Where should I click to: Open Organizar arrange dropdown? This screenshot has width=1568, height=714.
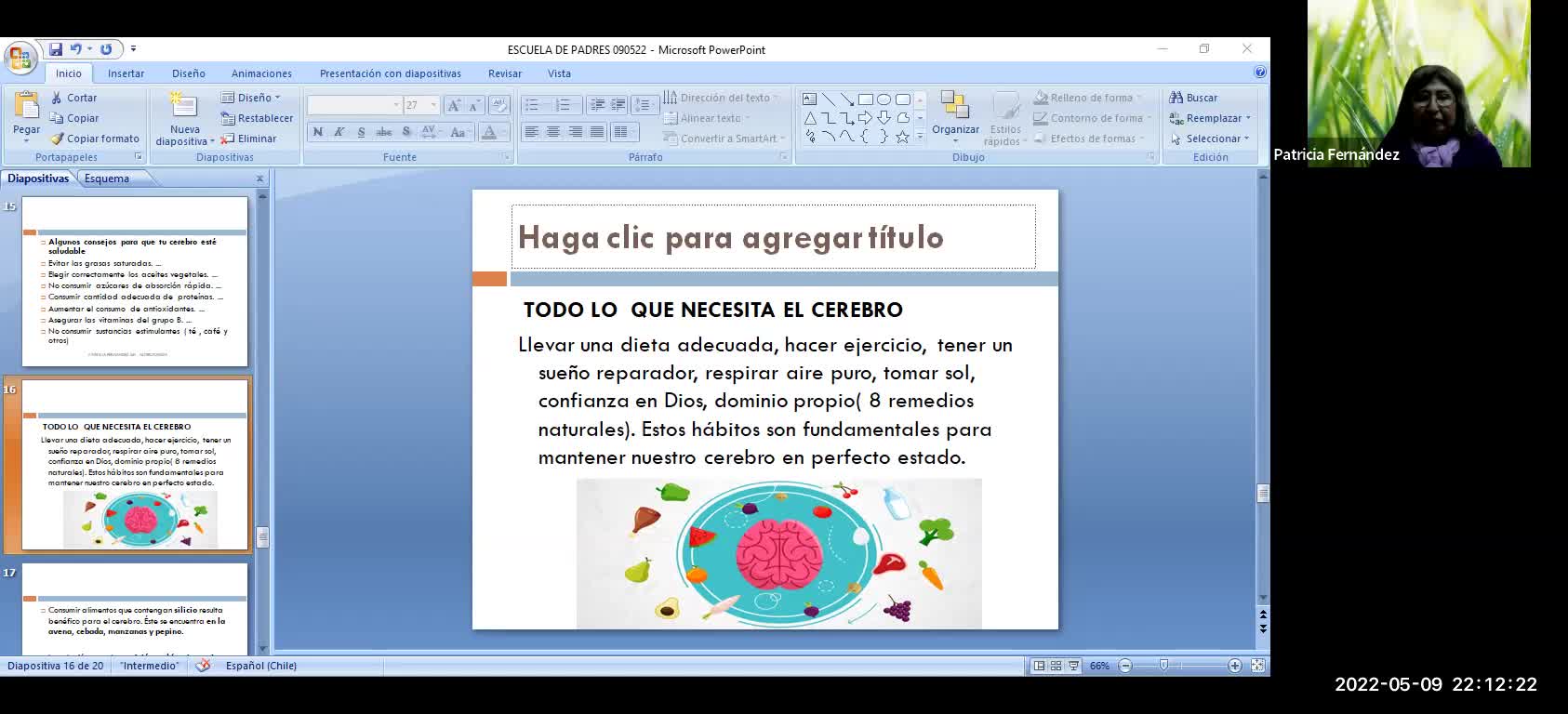point(955,117)
